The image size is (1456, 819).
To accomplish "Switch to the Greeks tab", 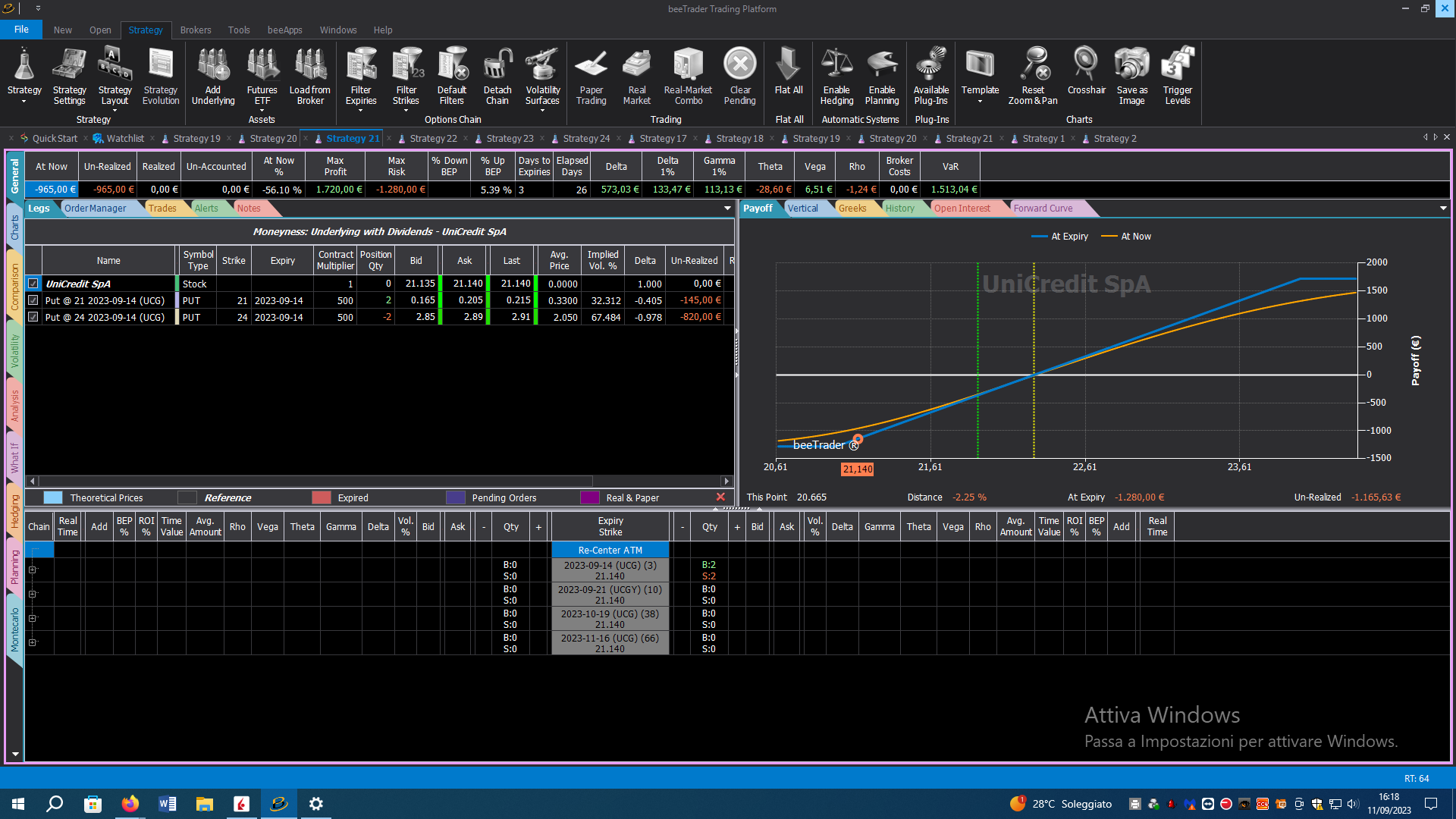I will tap(852, 208).
